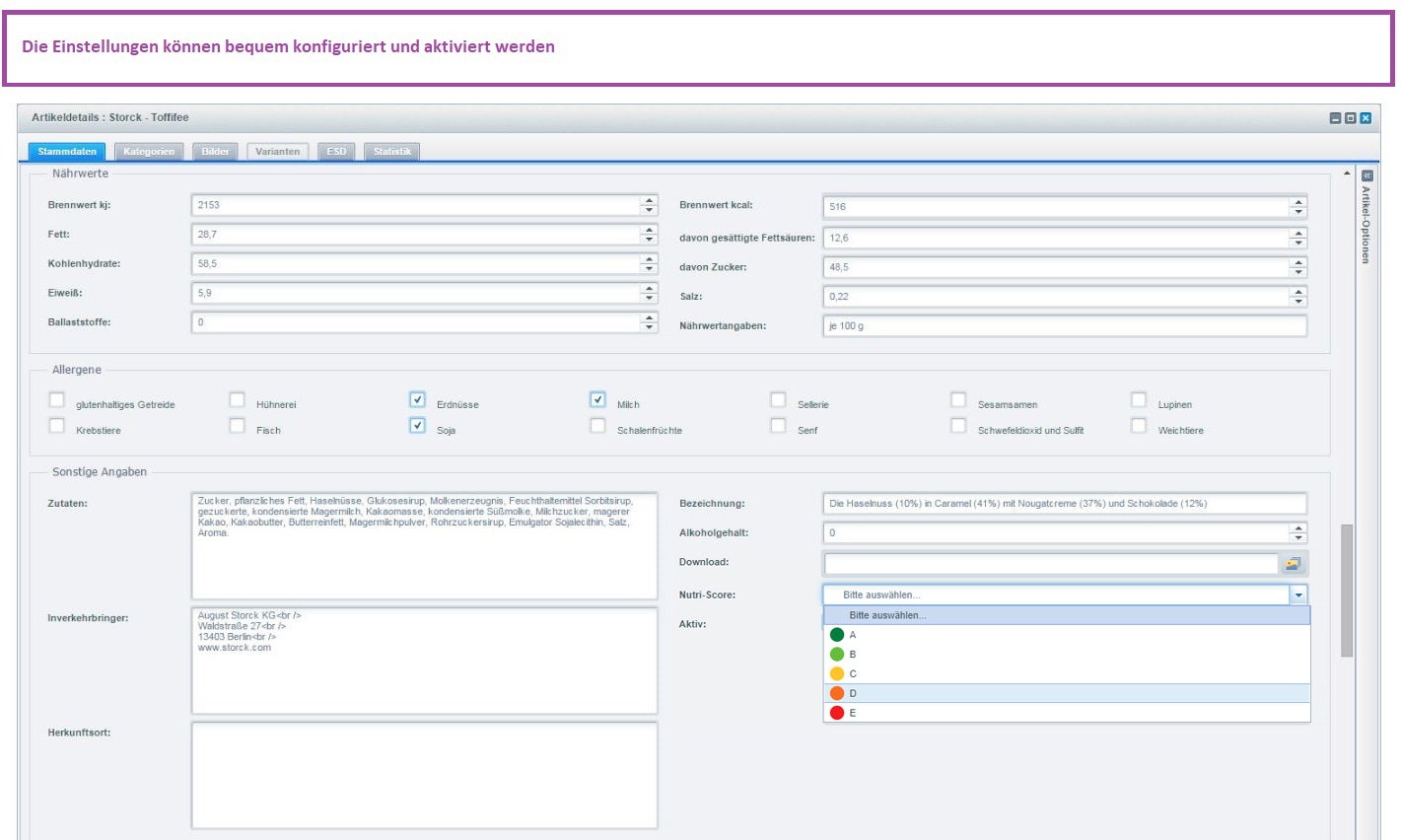Select the orange D Nutri-Score option

click(1067, 693)
